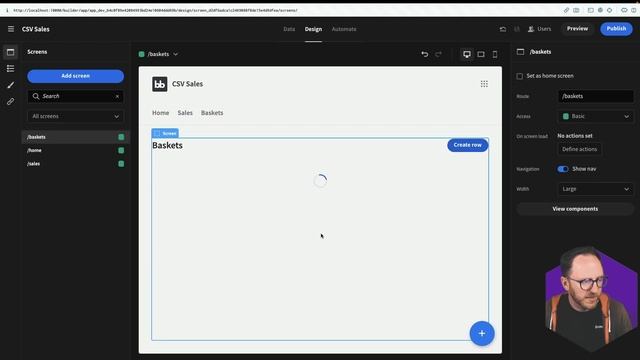Click Home in the preview navigation
Image resolution: width=640 pixels, height=360 pixels.
(160, 113)
